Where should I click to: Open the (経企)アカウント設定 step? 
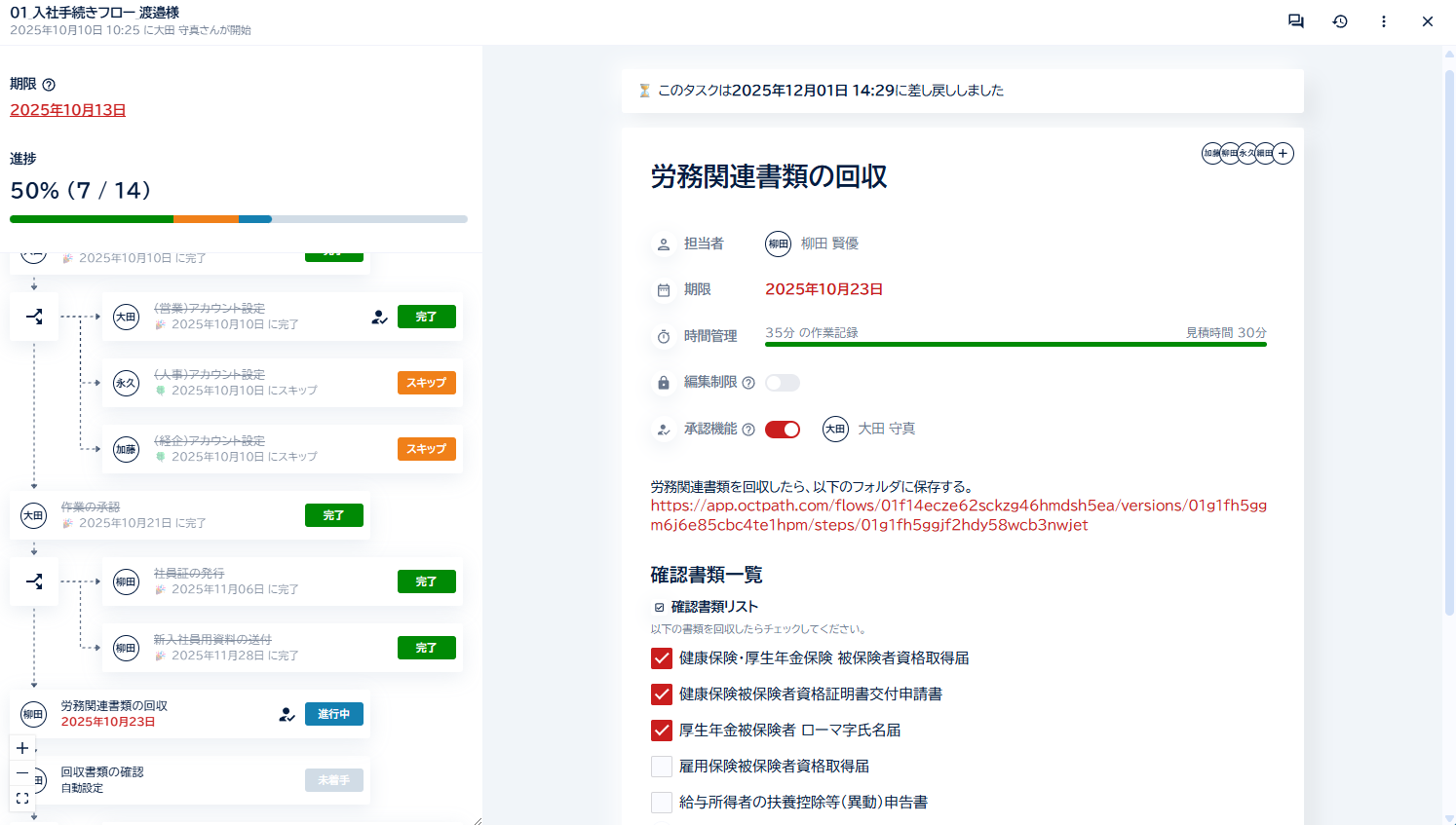coord(283,449)
